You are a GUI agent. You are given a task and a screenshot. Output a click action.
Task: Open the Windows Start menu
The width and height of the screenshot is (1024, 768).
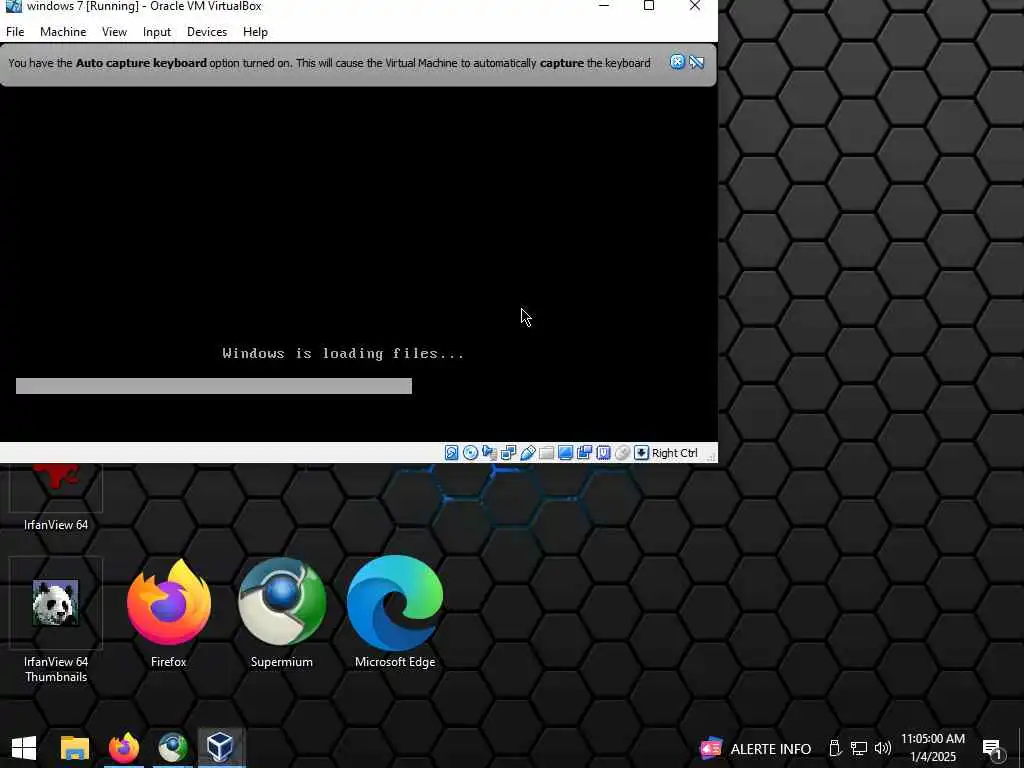coord(24,748)
